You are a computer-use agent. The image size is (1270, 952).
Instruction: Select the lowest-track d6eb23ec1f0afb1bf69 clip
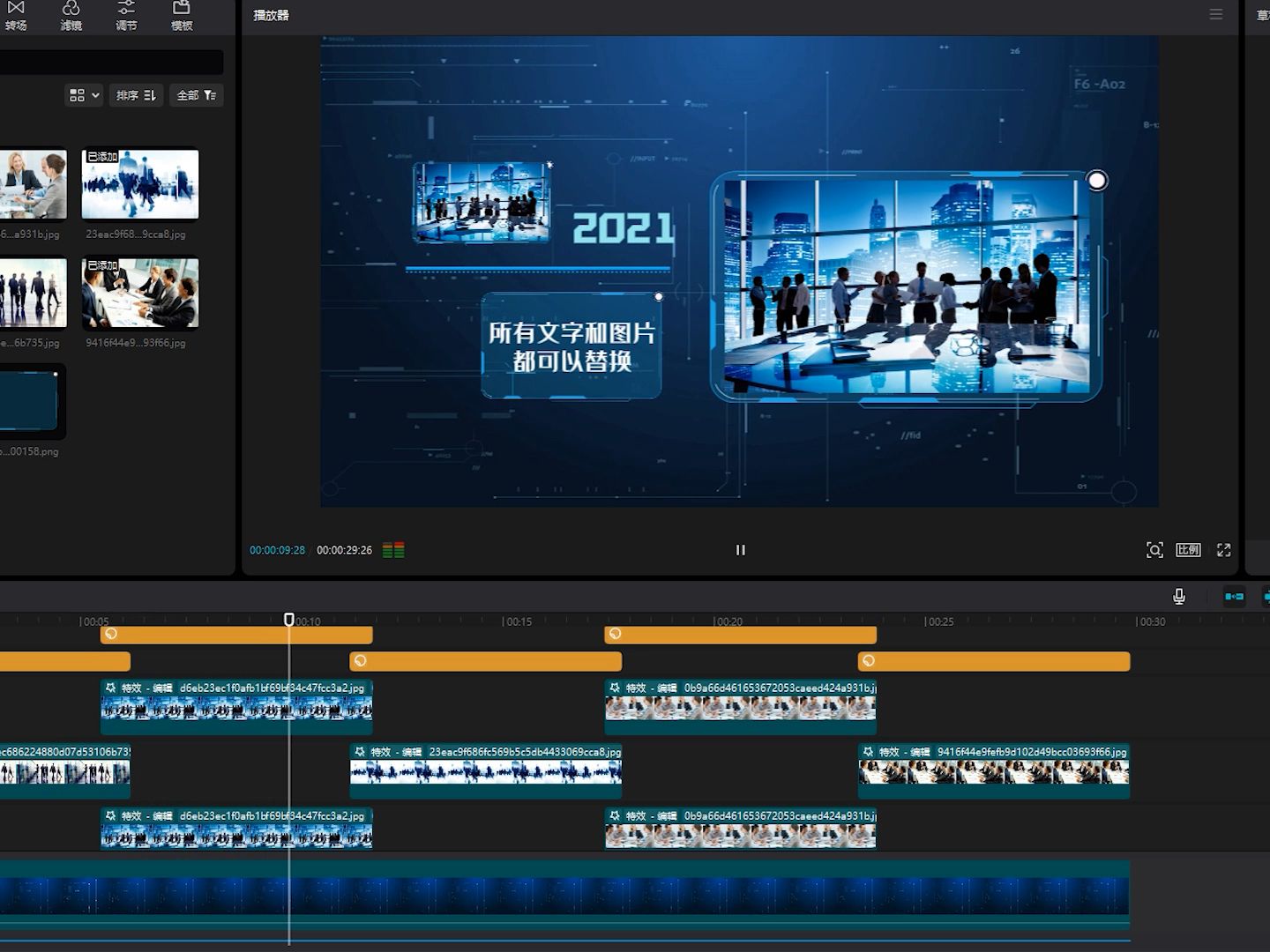coord(236,828)
